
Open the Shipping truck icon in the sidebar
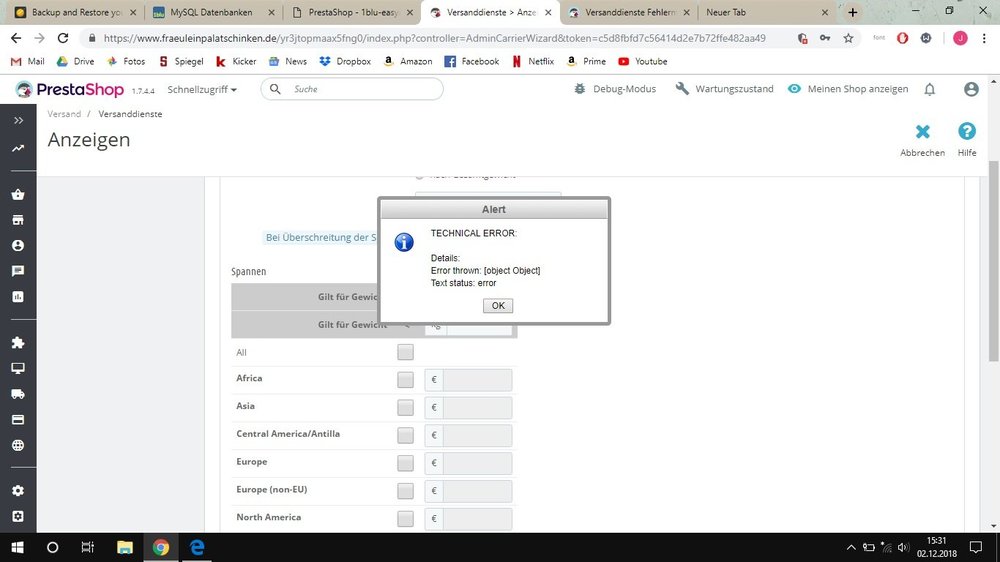coord(18,394)
